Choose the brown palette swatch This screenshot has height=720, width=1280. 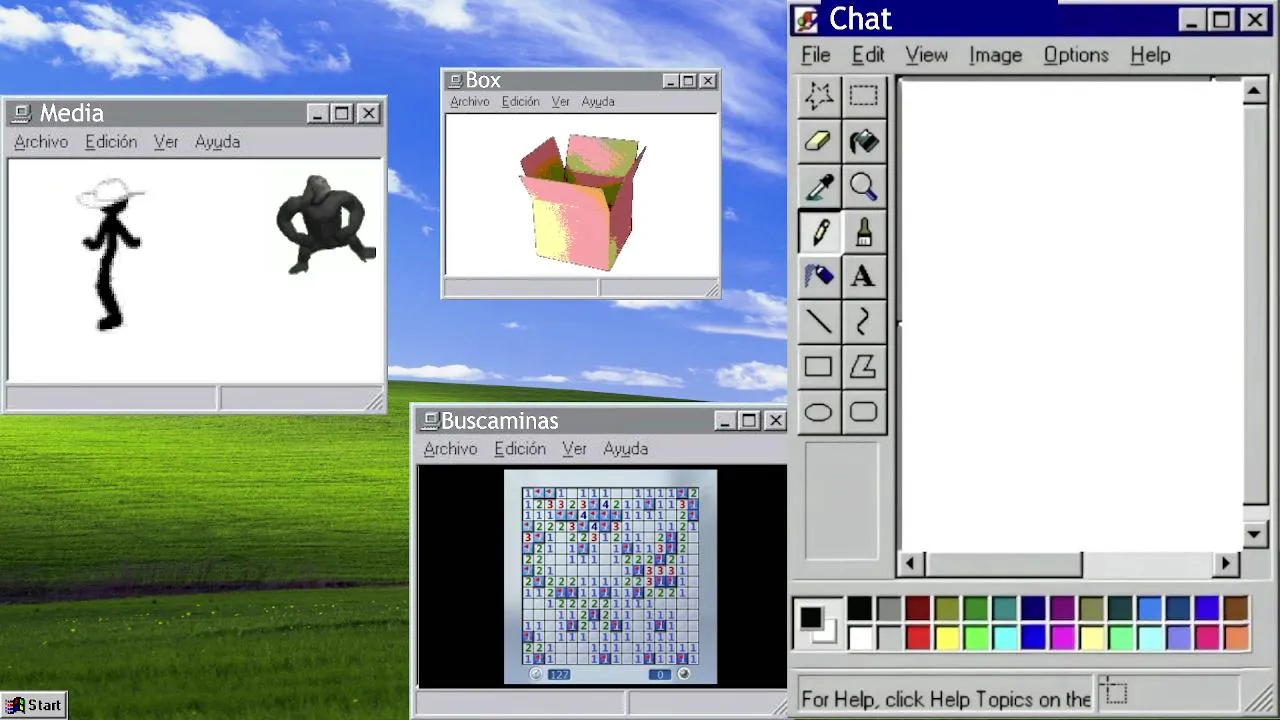coord(1236,609)
